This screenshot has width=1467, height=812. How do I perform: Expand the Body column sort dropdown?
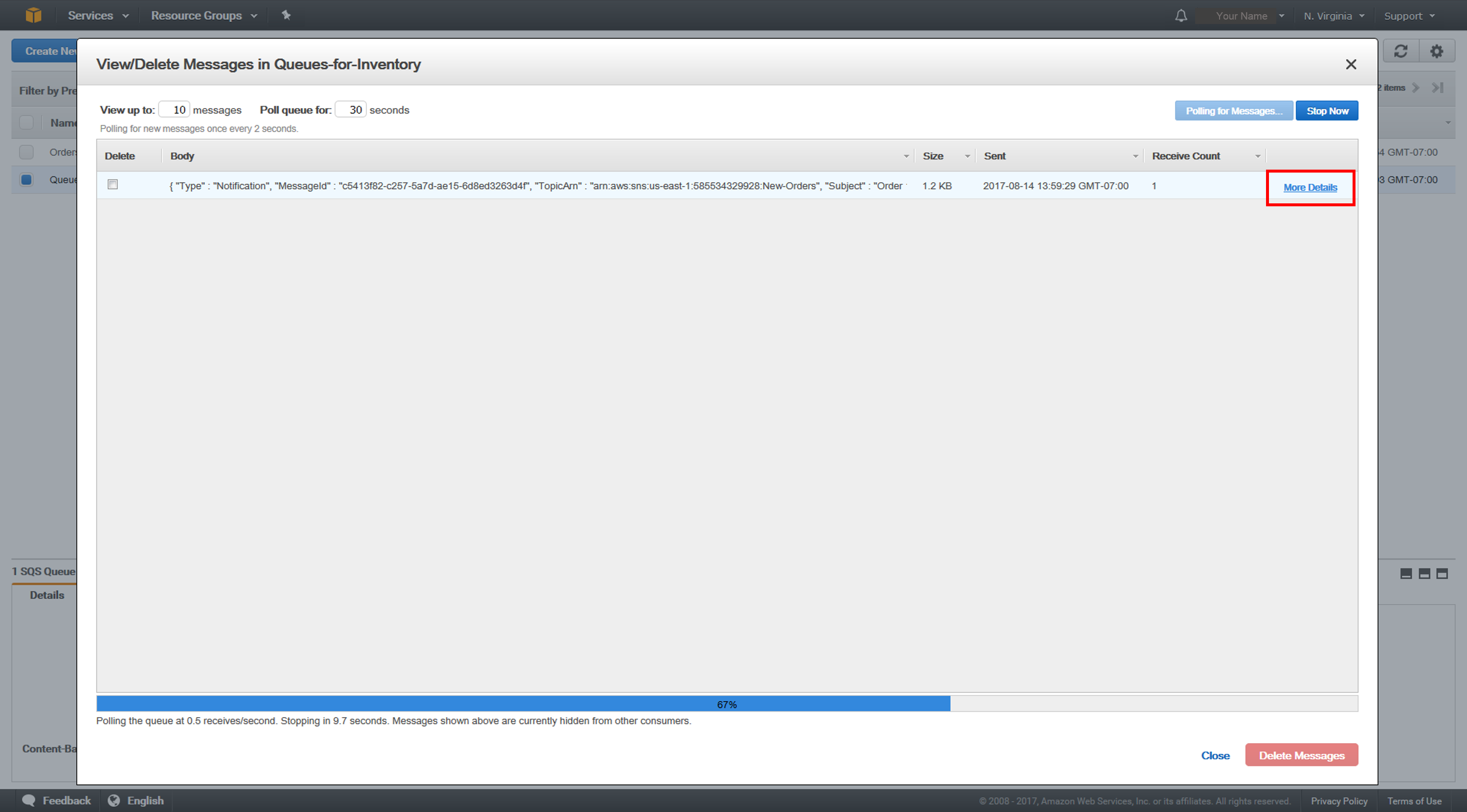tap(904, 156)
